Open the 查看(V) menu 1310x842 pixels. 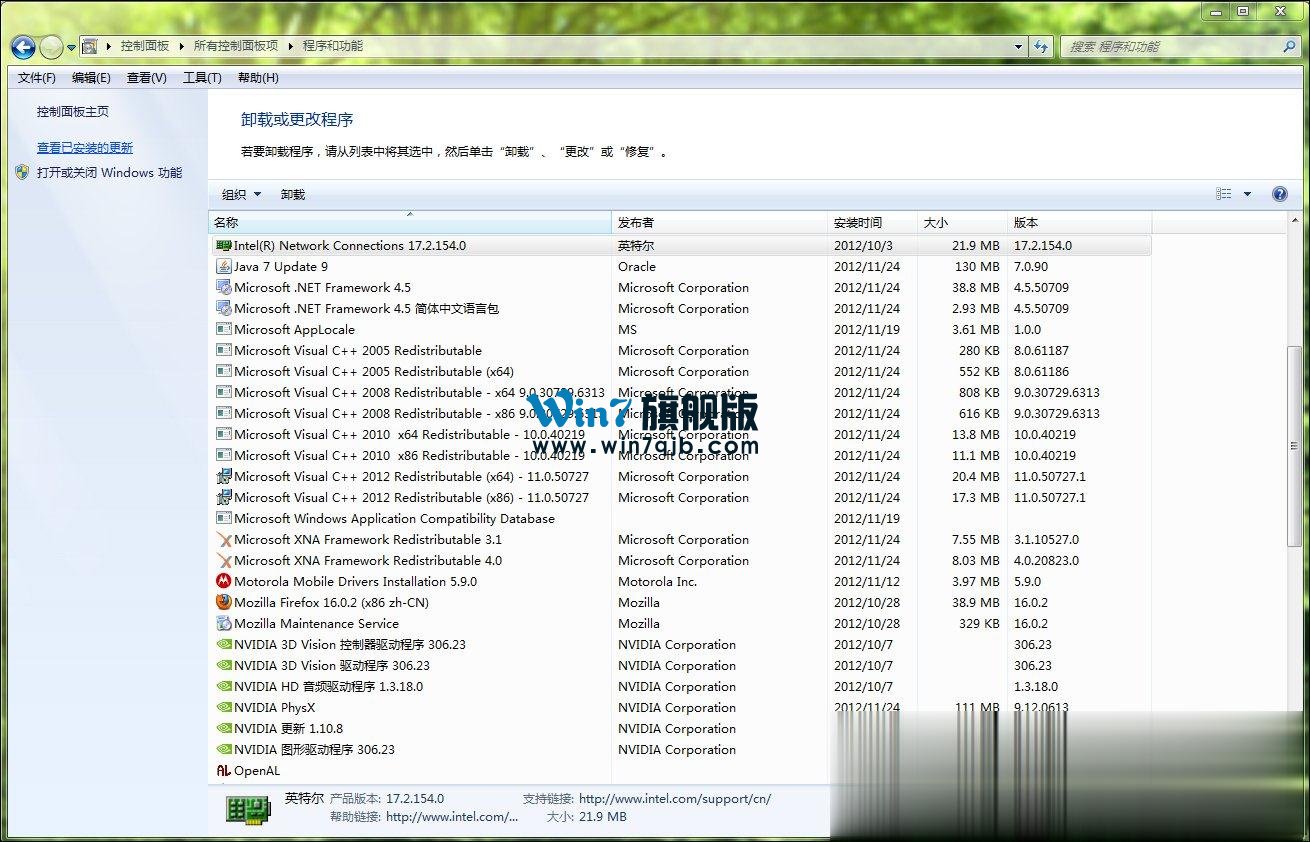pyautogui.click(x=147, y=77)
